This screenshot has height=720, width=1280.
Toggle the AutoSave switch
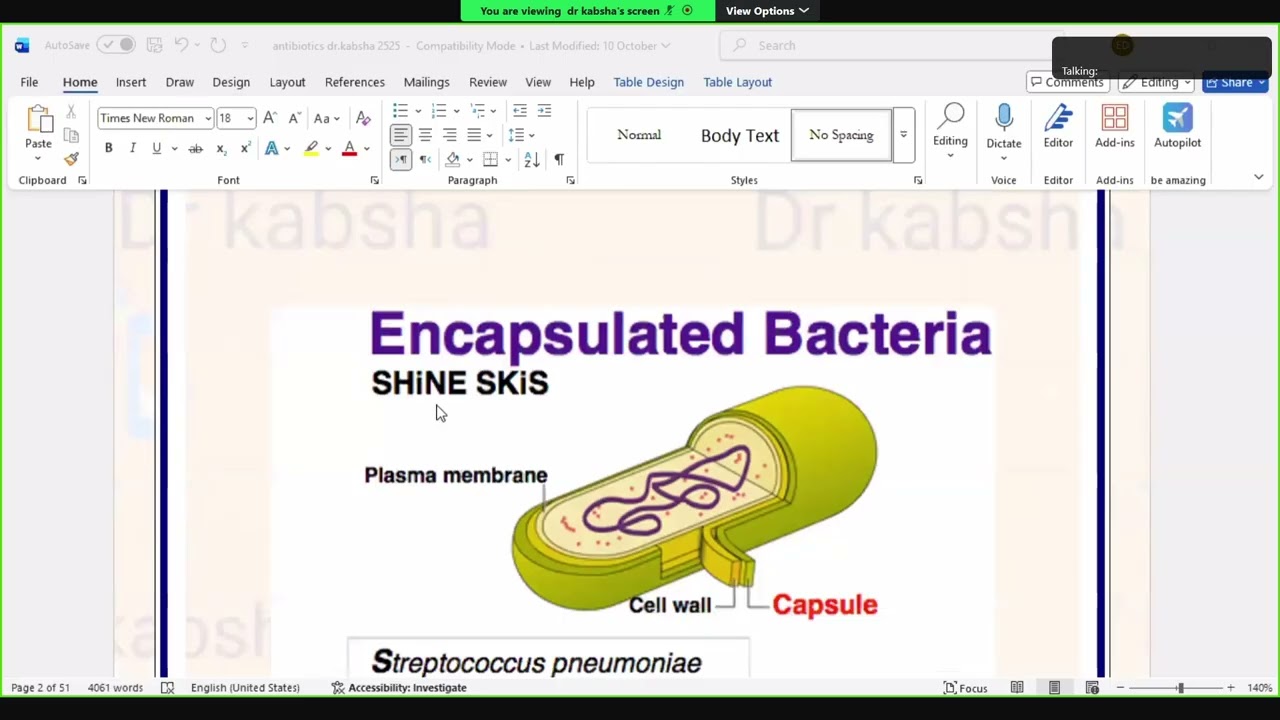[117, 45]
